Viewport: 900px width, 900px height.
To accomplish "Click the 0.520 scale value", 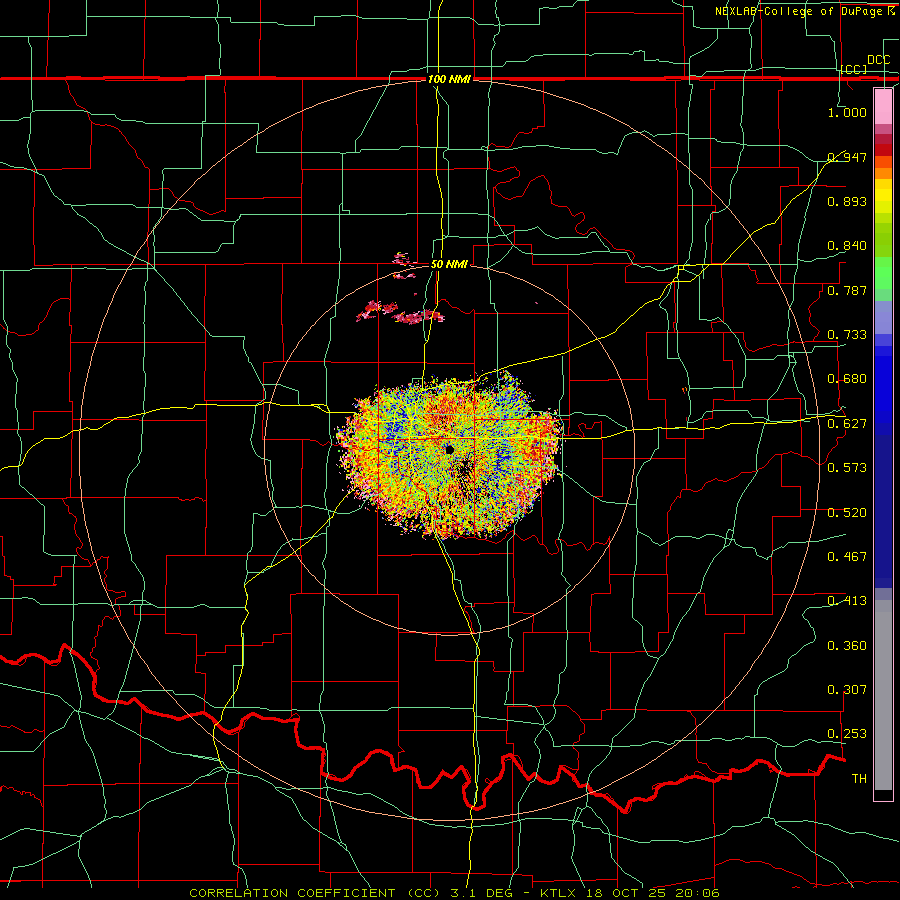I will 847,513.
